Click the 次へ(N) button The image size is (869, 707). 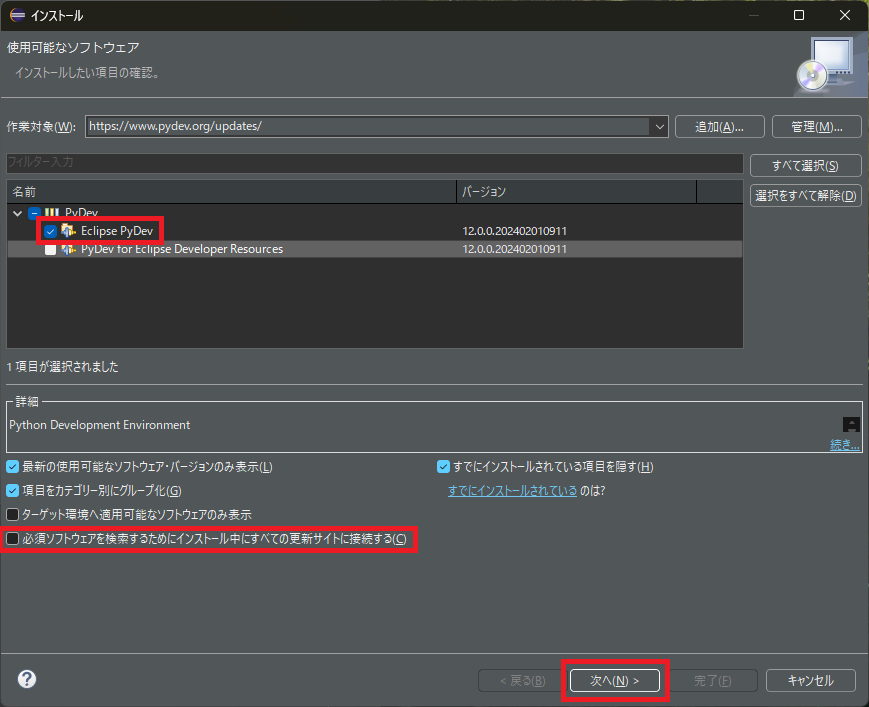[614, 679]
